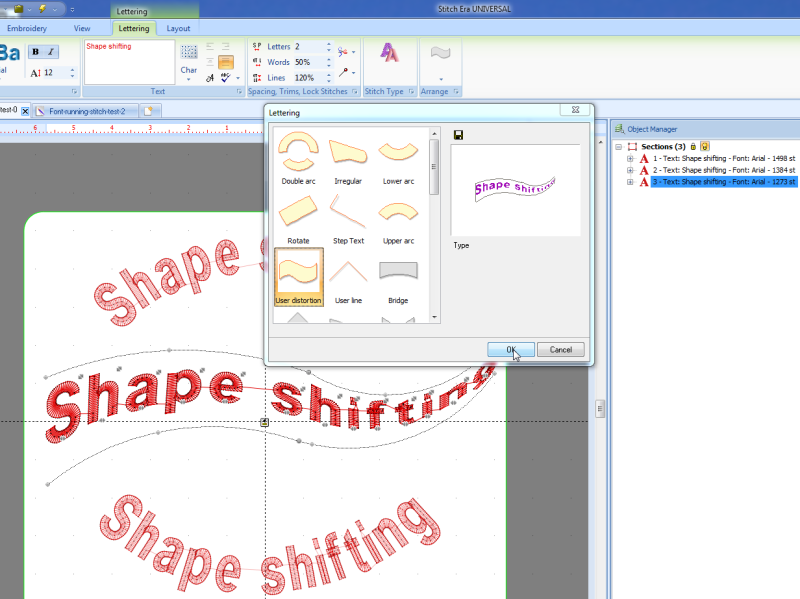Image resolution: width=800 pixels, height=599 pixels.
Task: Open the Stitch Type gallery icon
Action: click(x=389, y=53)
